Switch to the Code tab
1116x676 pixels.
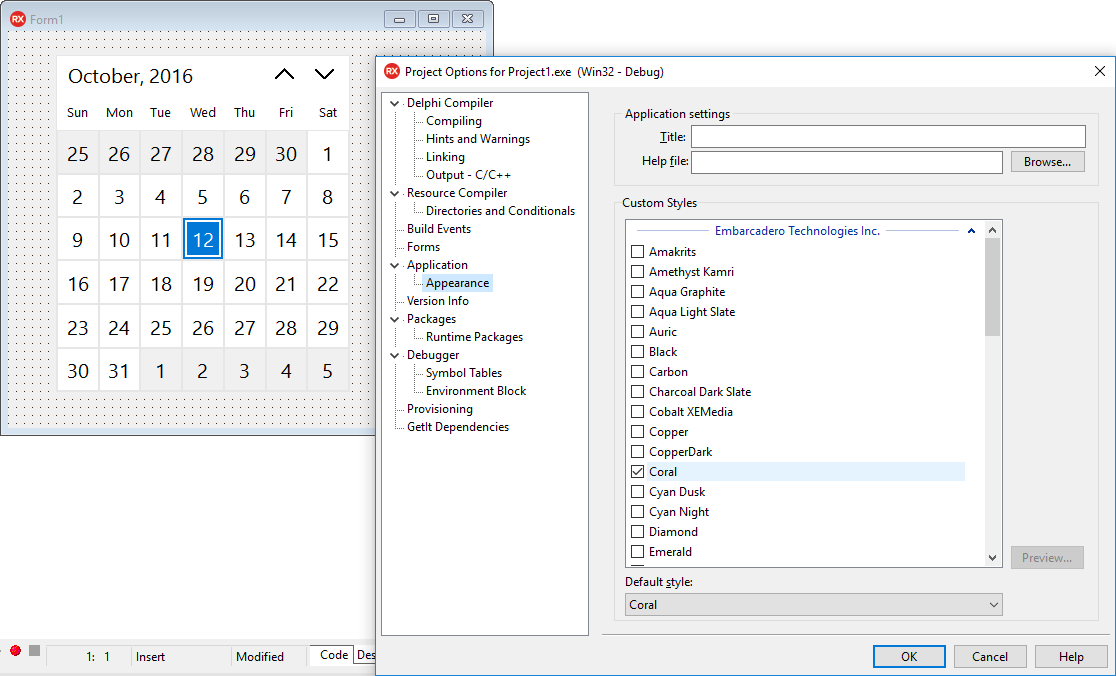pyautogui.click(x=333, y=655)
